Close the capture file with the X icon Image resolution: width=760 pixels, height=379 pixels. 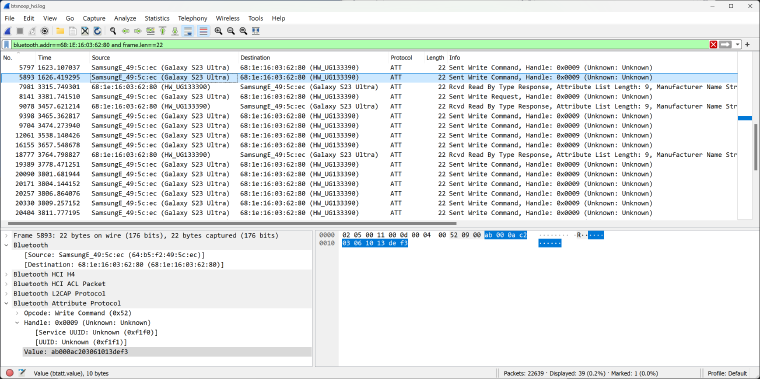coord(85,31)
